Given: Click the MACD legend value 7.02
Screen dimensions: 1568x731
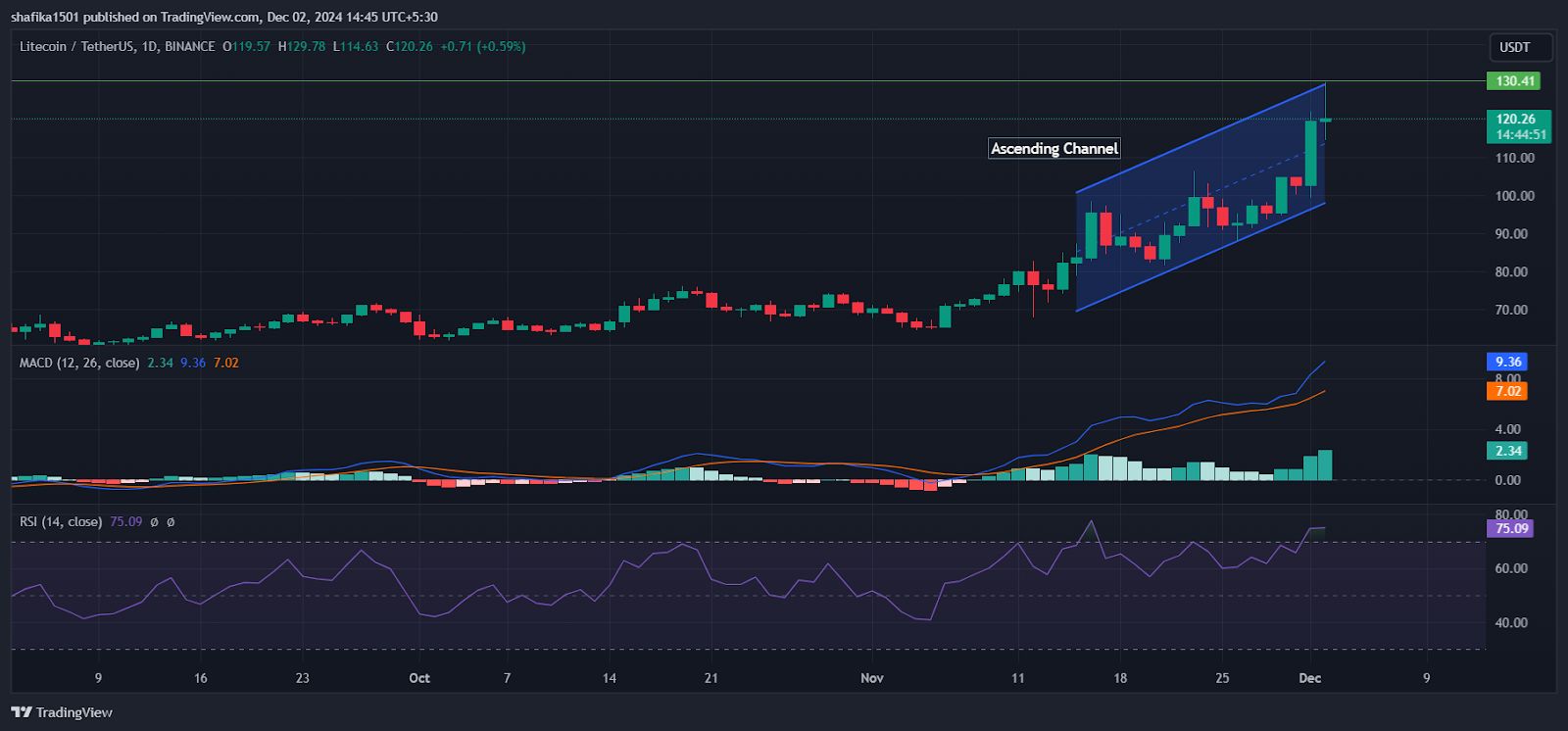Looking at the screenshot, I should tap(226, 363).
